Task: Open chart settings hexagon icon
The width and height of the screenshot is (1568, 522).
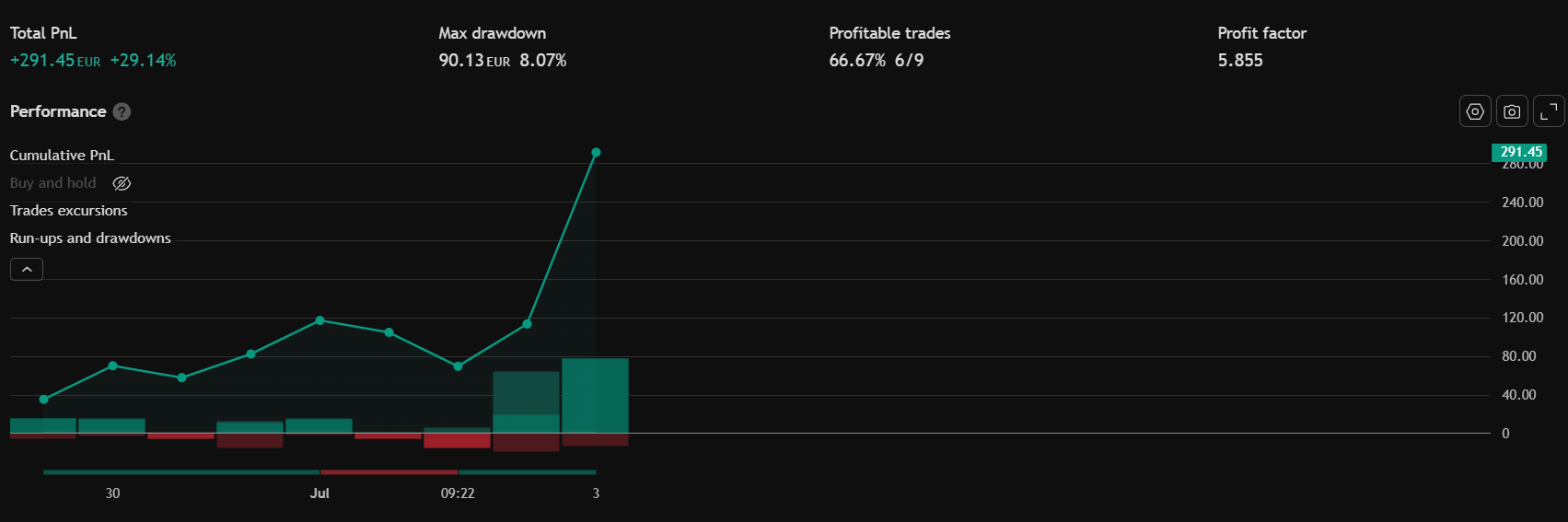Action: pos(1475,111)
